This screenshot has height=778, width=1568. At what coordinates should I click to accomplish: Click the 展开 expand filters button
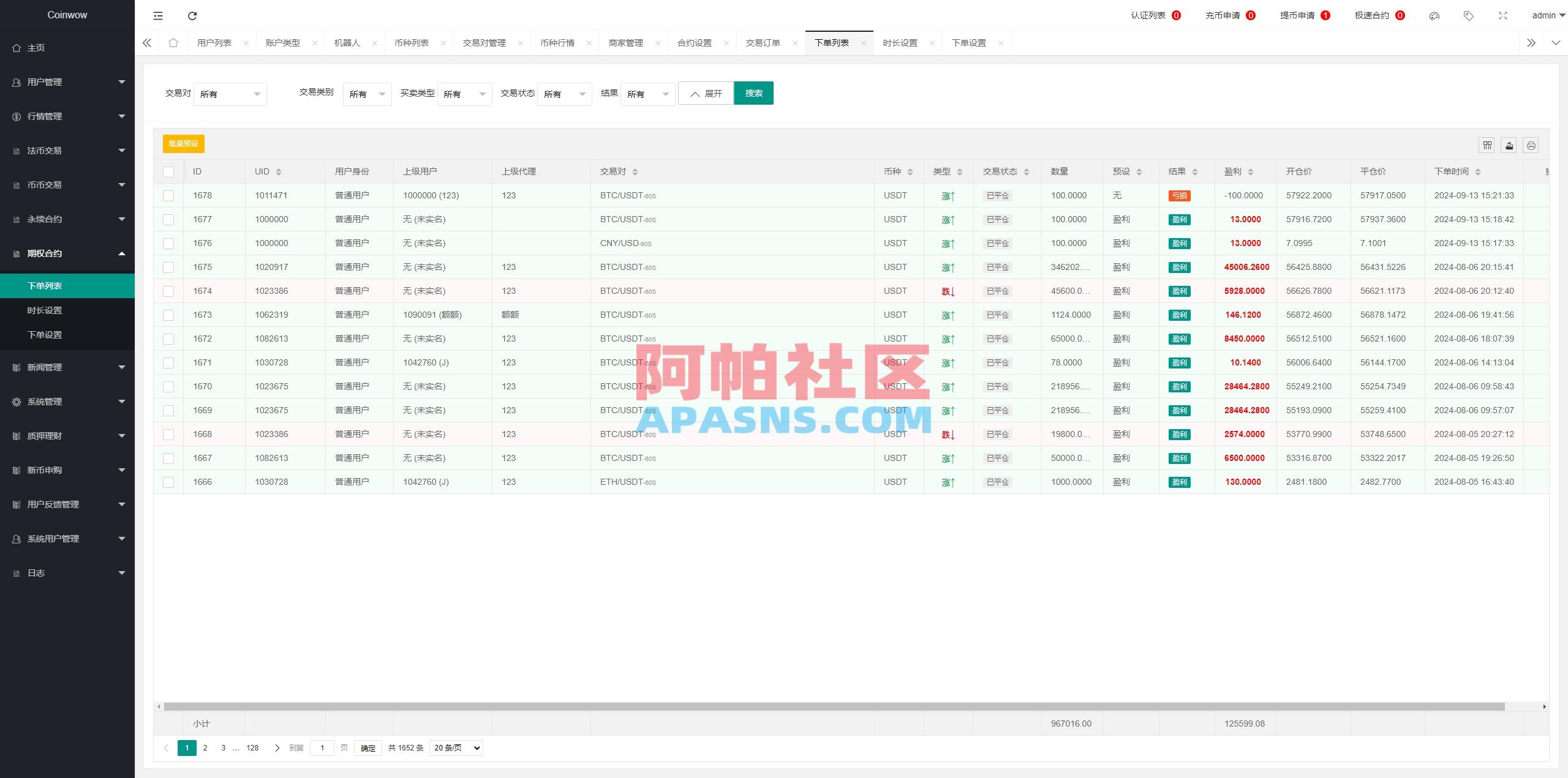pyautogui.click(x=706, y=93)
